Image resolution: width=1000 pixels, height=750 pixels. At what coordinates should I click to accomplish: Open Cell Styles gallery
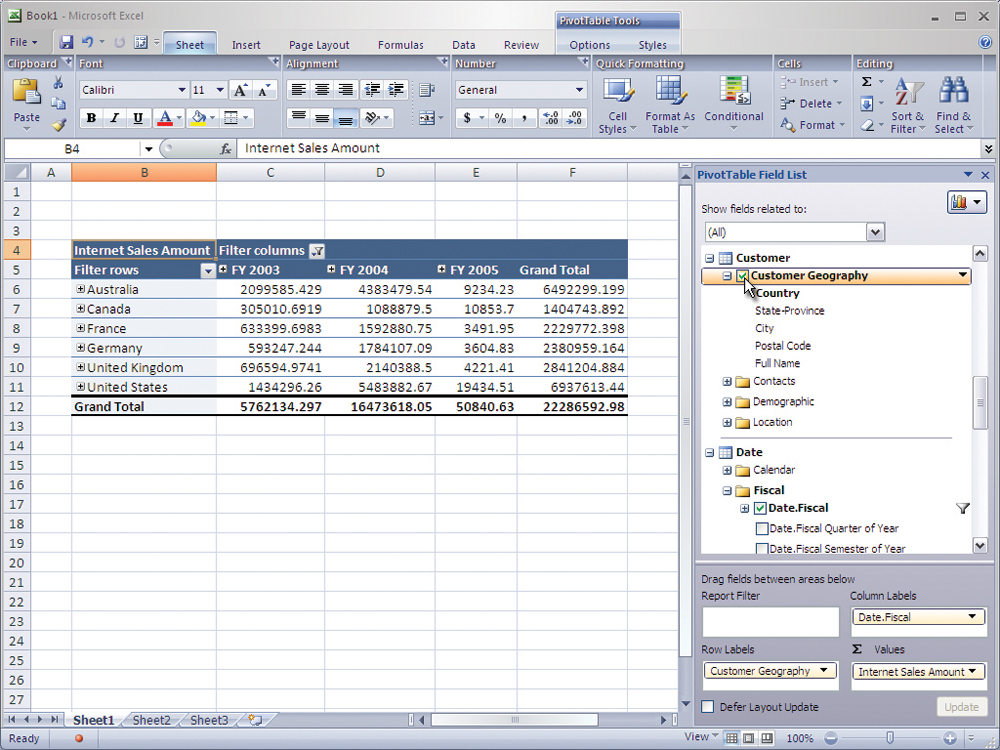click(617, 104)
